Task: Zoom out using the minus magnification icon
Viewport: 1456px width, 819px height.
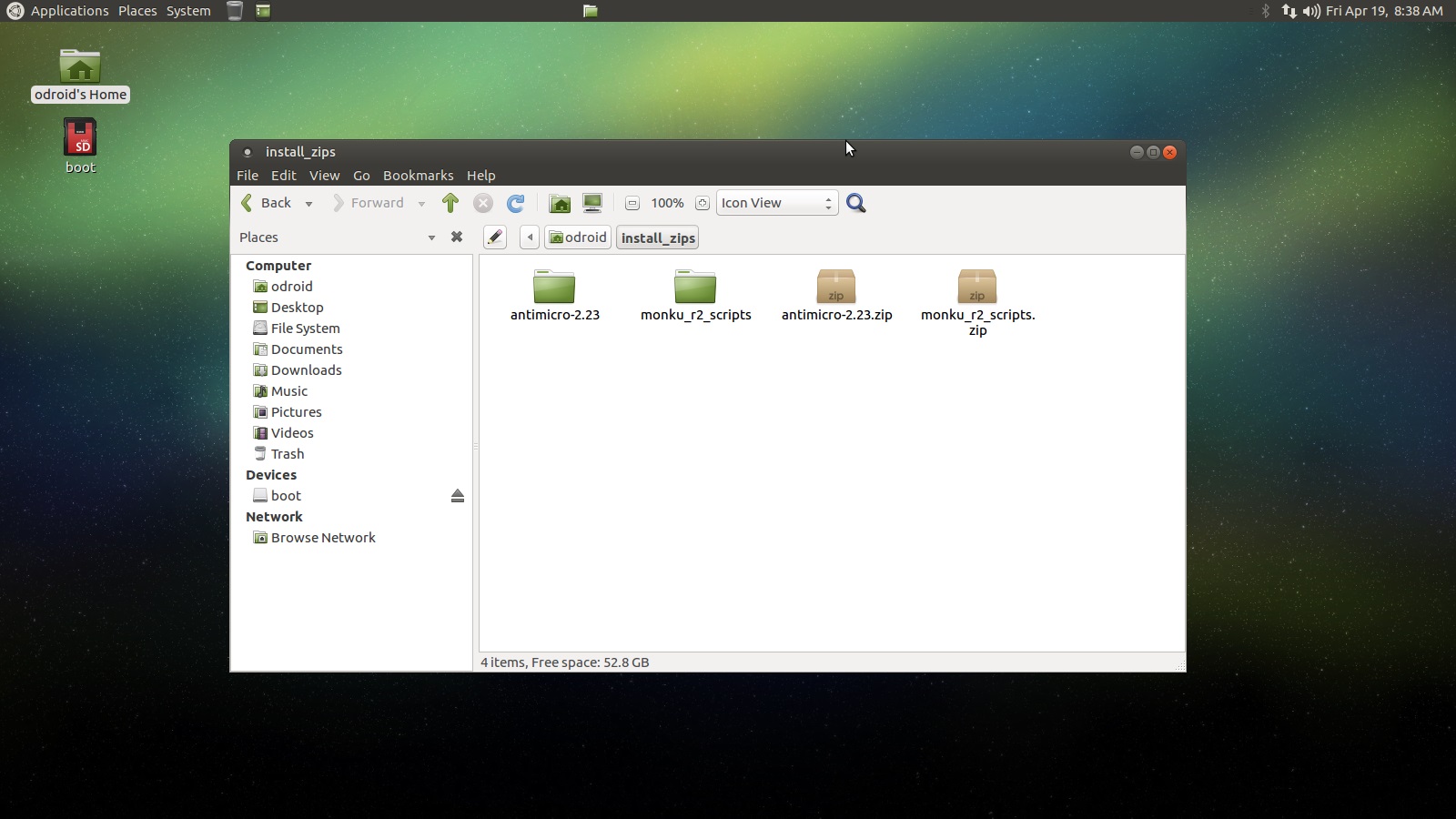Action: click(x=632, y=203)
